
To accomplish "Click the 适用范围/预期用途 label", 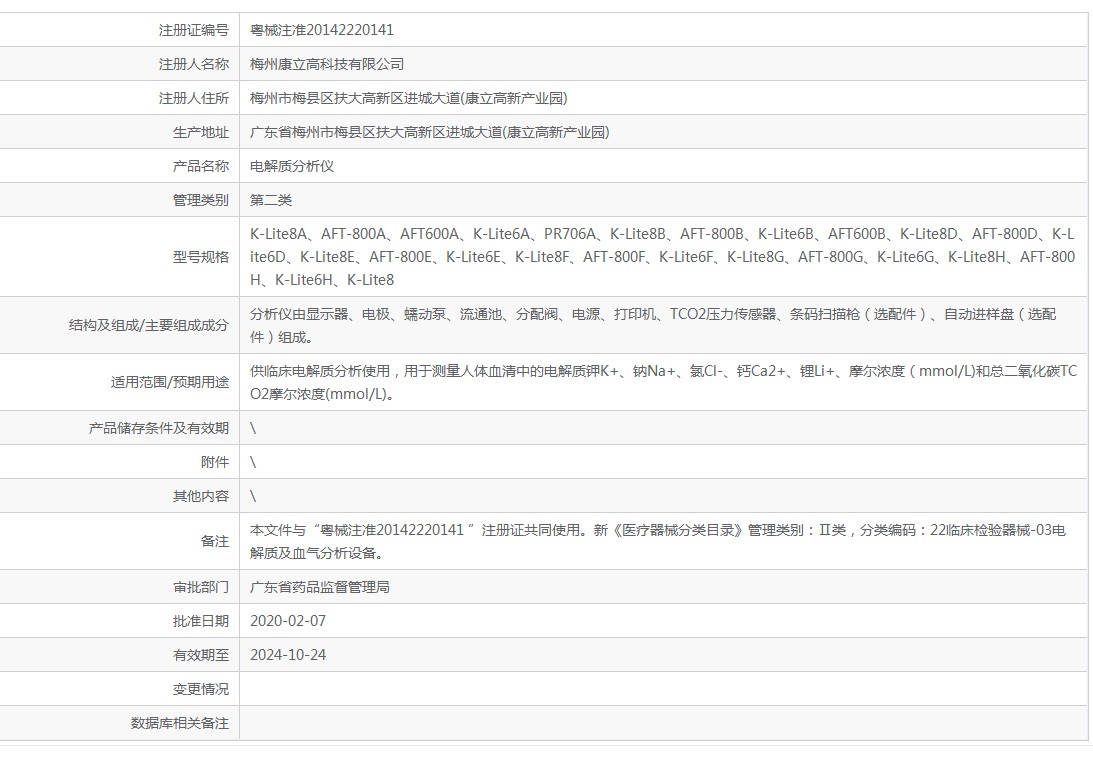I will pyautogui.click(x=169, y=382).
